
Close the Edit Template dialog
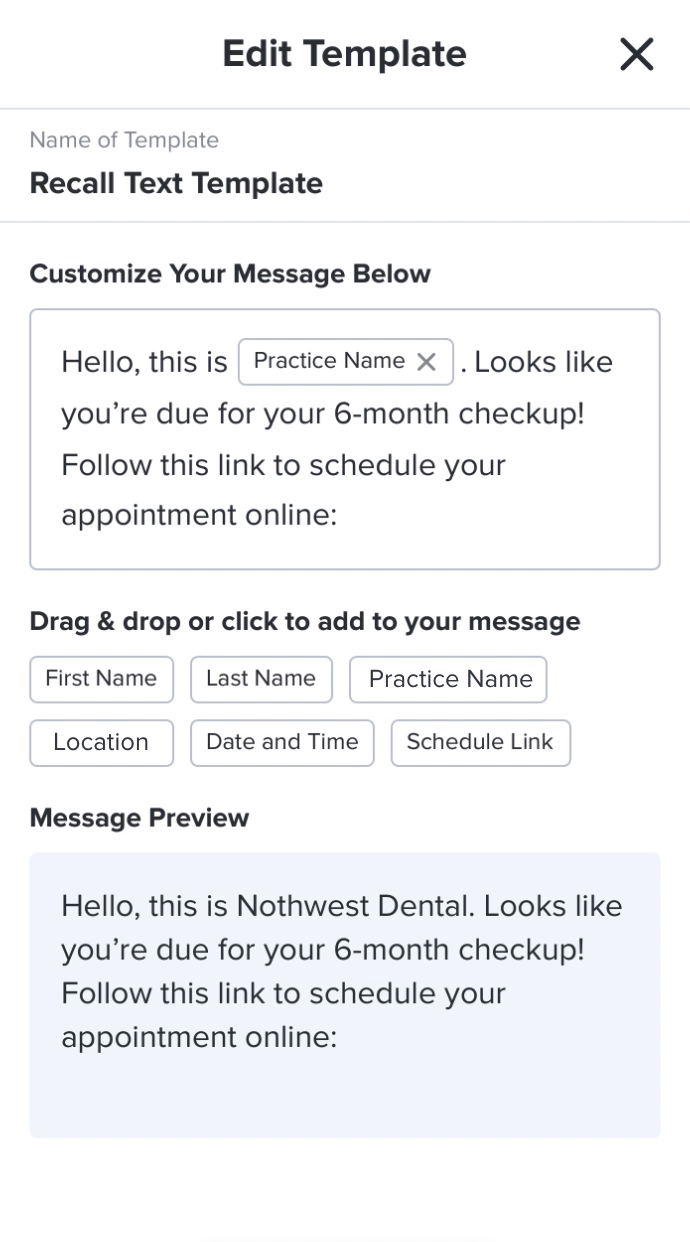coord(636,54)
